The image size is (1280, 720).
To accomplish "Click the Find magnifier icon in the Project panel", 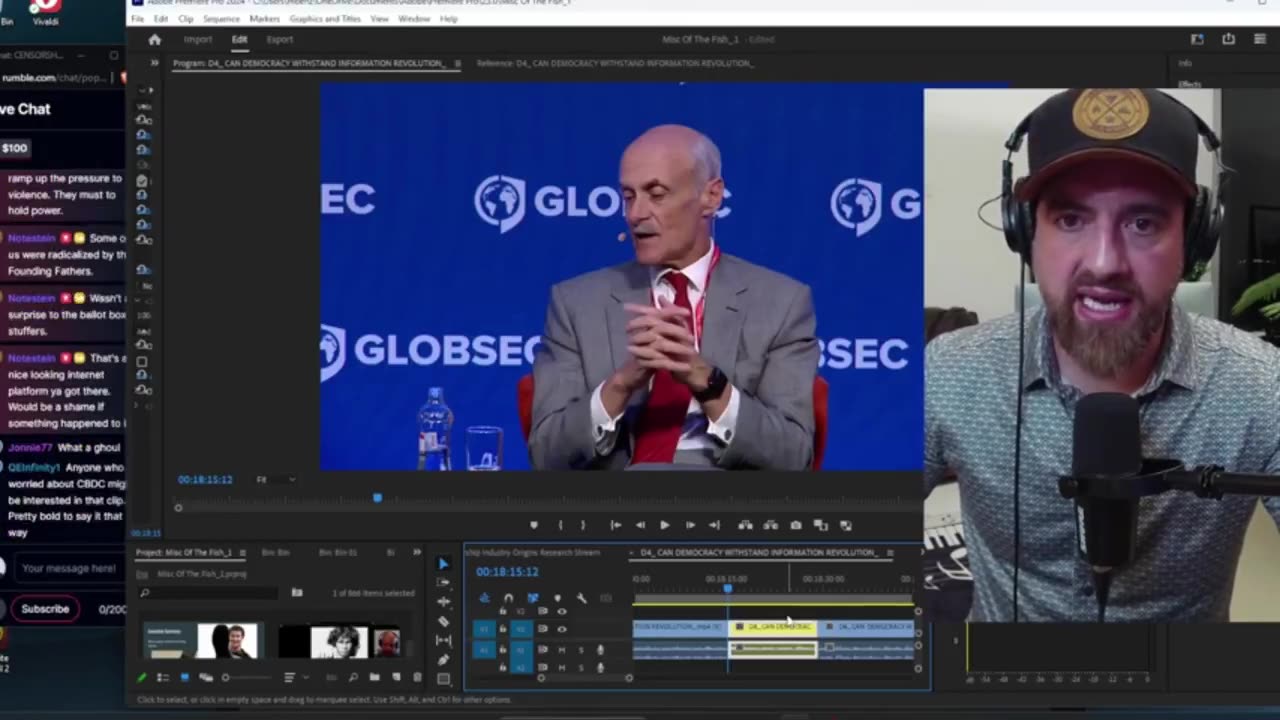I will click(353, 677).
